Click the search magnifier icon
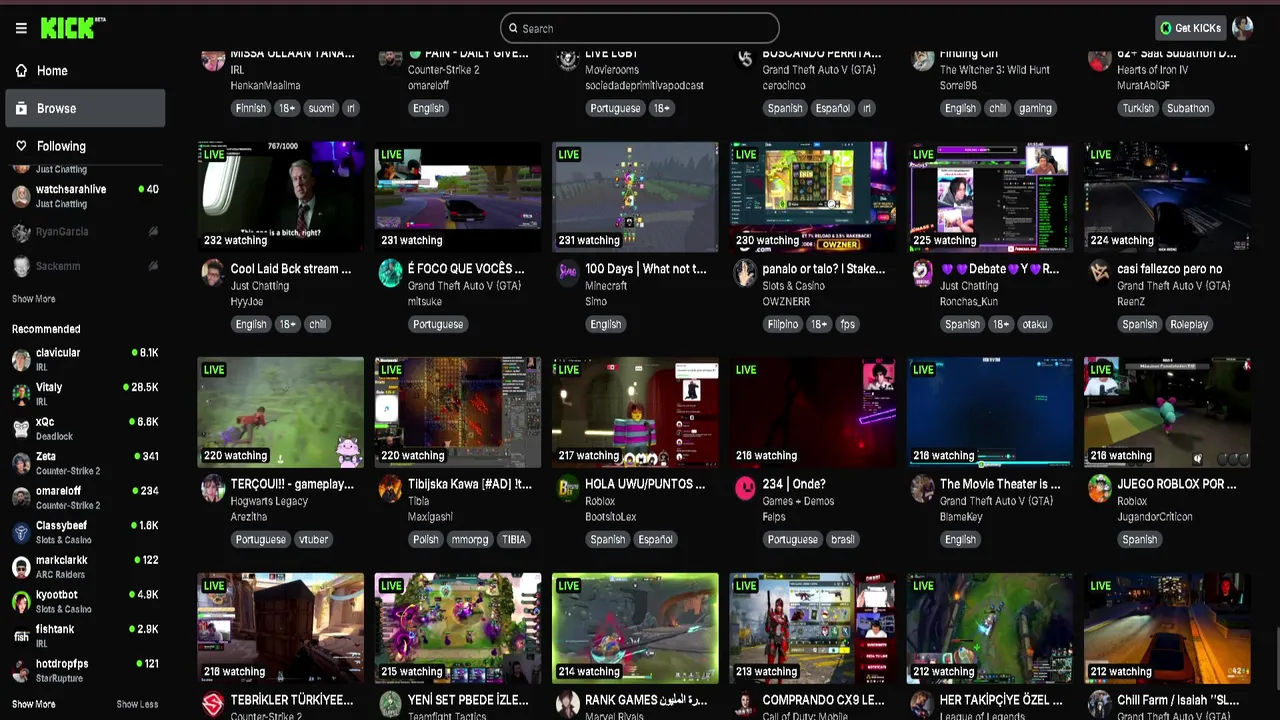Screen dimensions: 1280x720 [513, 28]
